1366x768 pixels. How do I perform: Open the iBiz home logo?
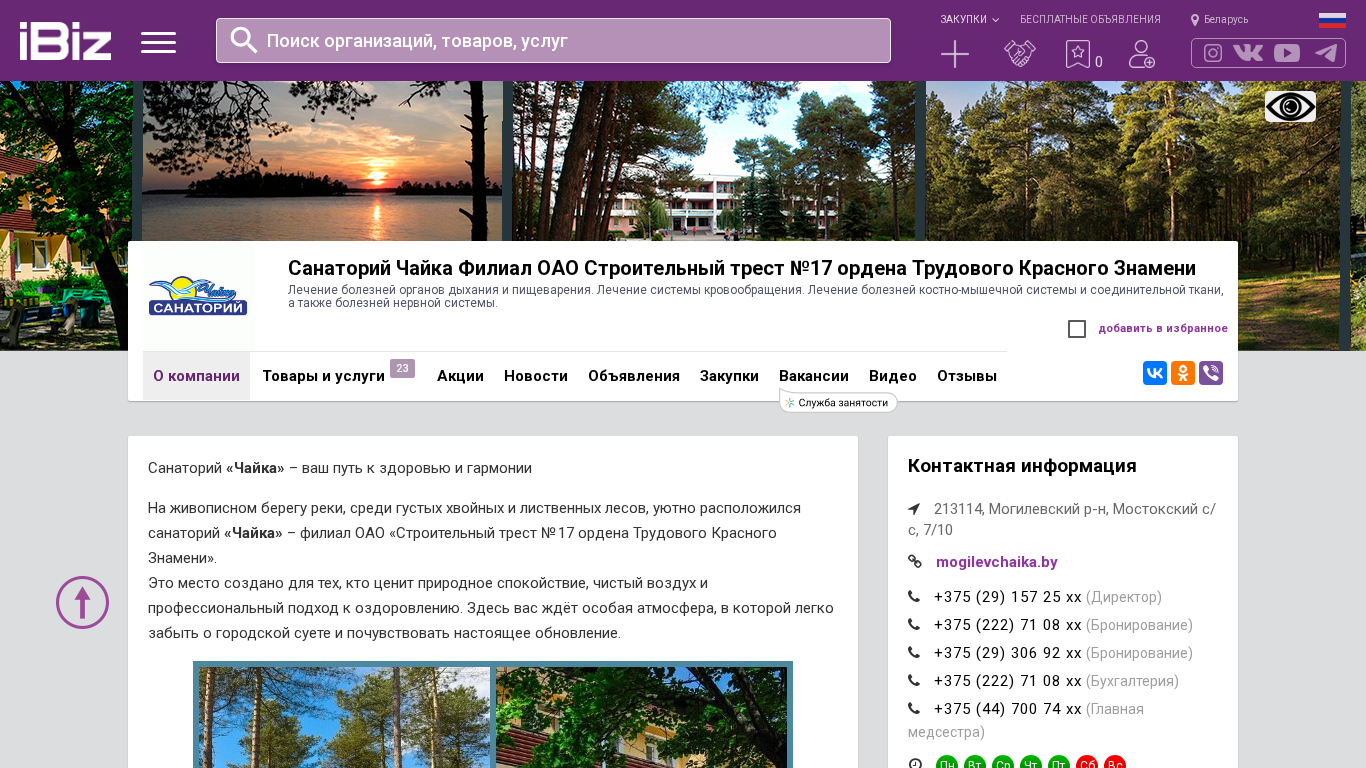65,41
